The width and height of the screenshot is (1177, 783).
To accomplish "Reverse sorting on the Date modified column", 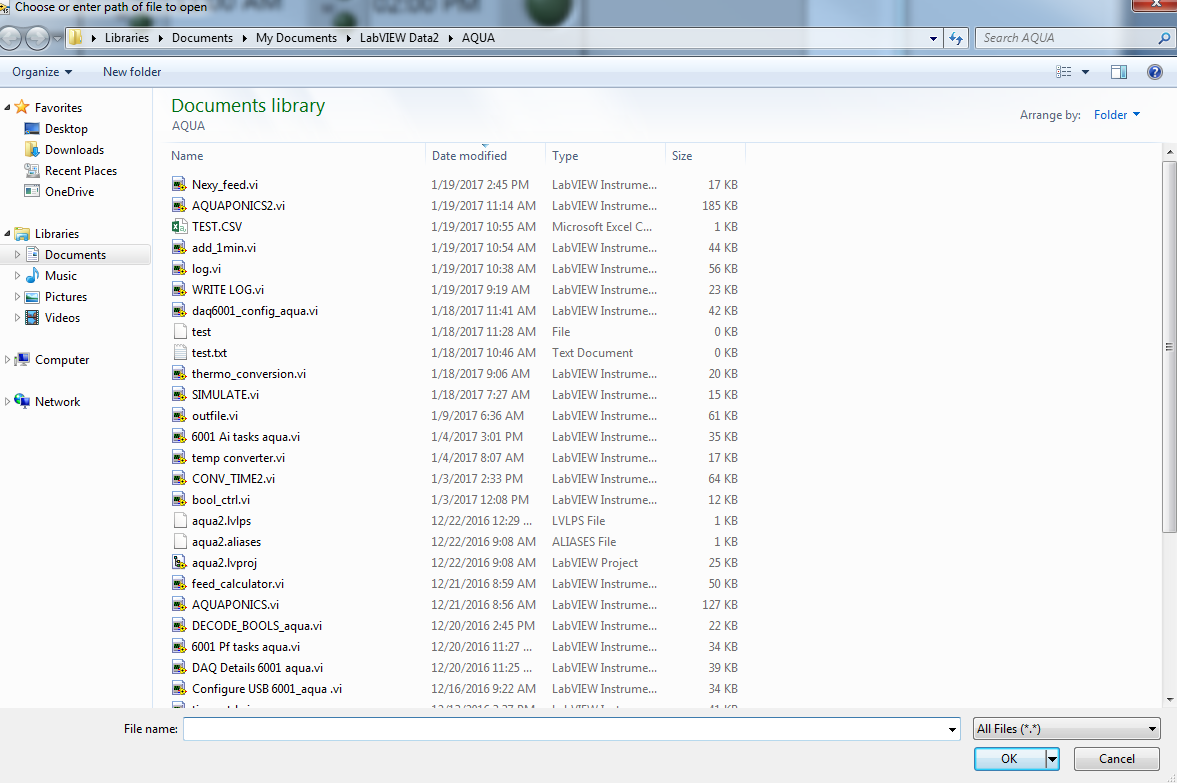I will click(x=469, y=155).
